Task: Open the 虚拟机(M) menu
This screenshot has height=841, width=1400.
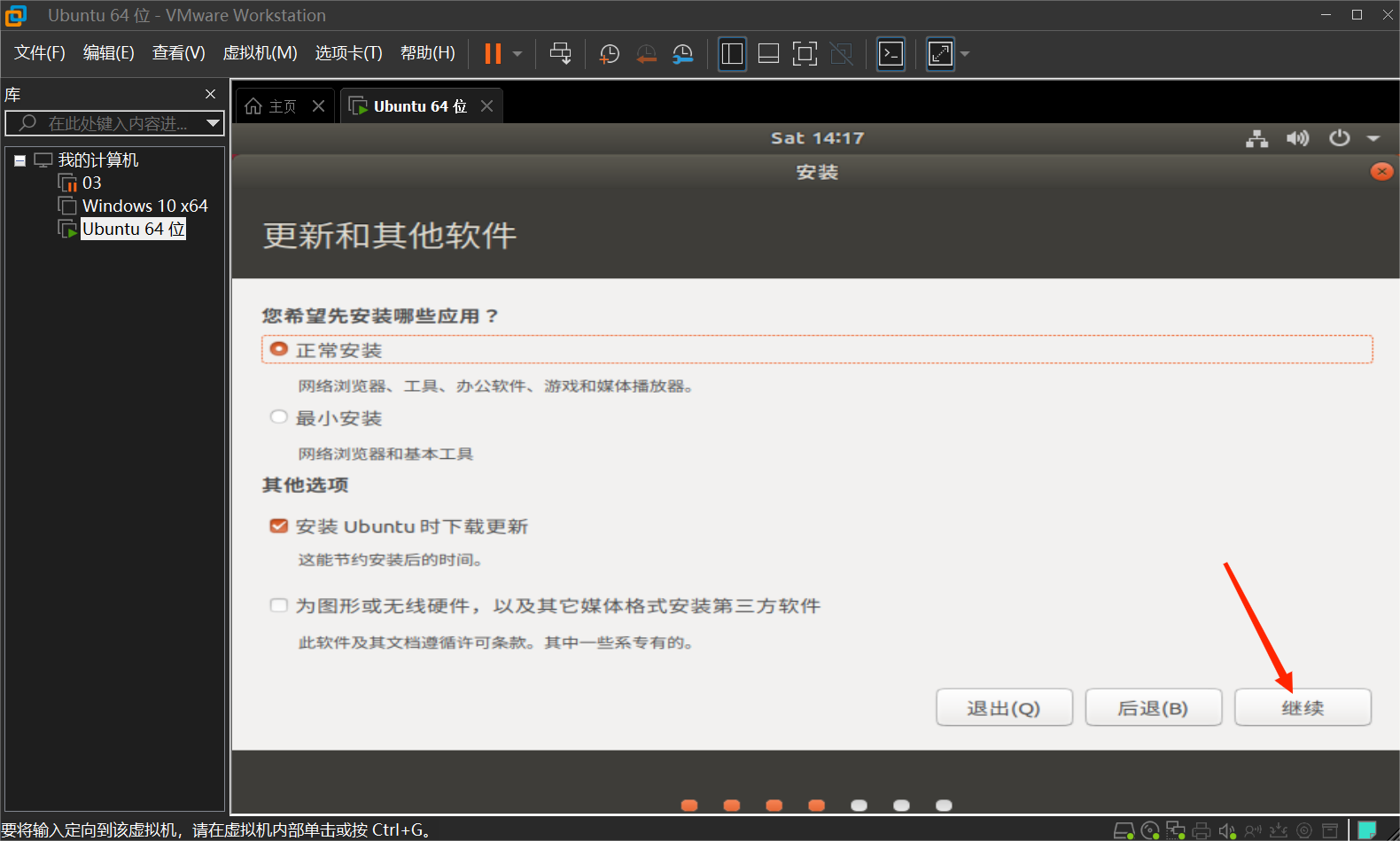Action: pos(260,53)
